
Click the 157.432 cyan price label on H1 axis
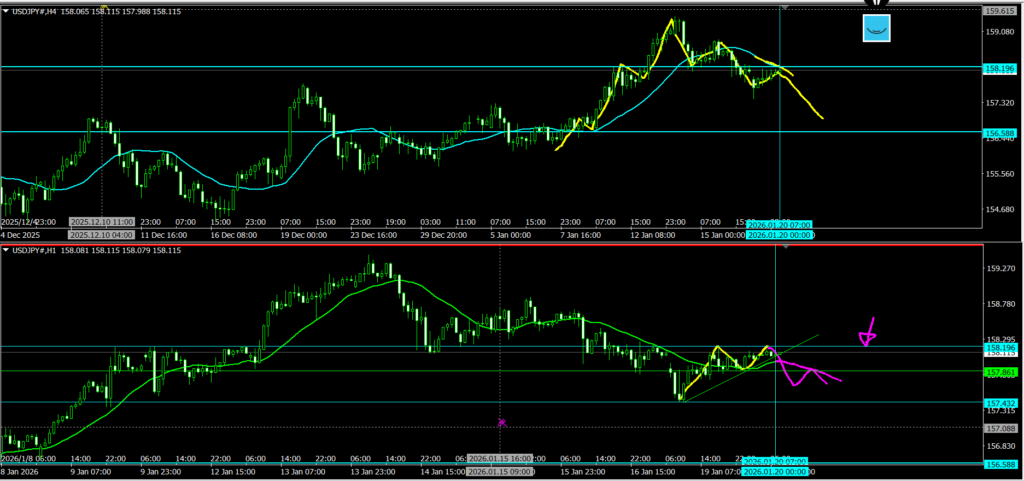(x=1001, y=402)
